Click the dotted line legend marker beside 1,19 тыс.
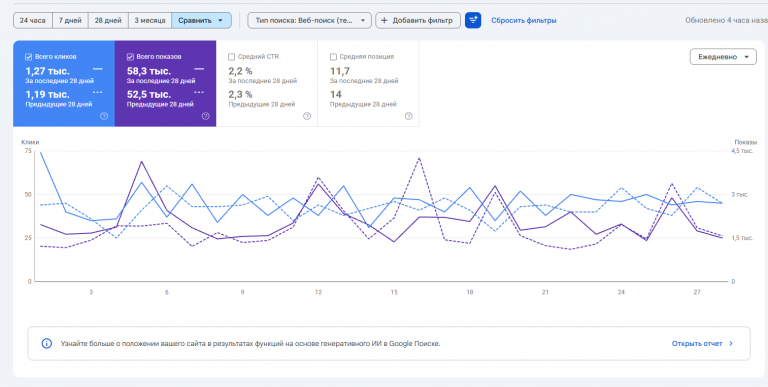Screen dimensions: 768x387 coord(97,92)
